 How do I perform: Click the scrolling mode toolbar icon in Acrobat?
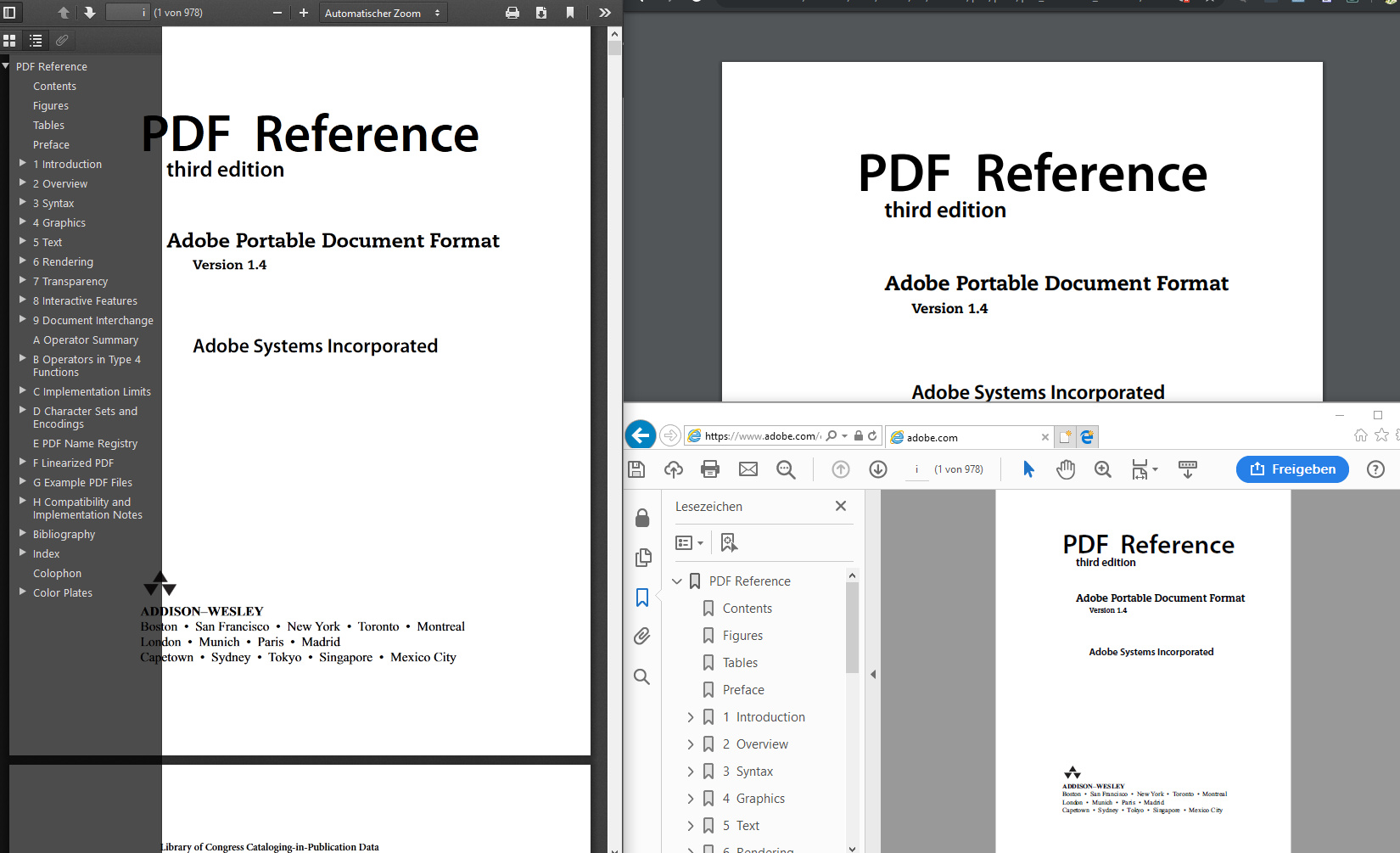click(1188, 469)
